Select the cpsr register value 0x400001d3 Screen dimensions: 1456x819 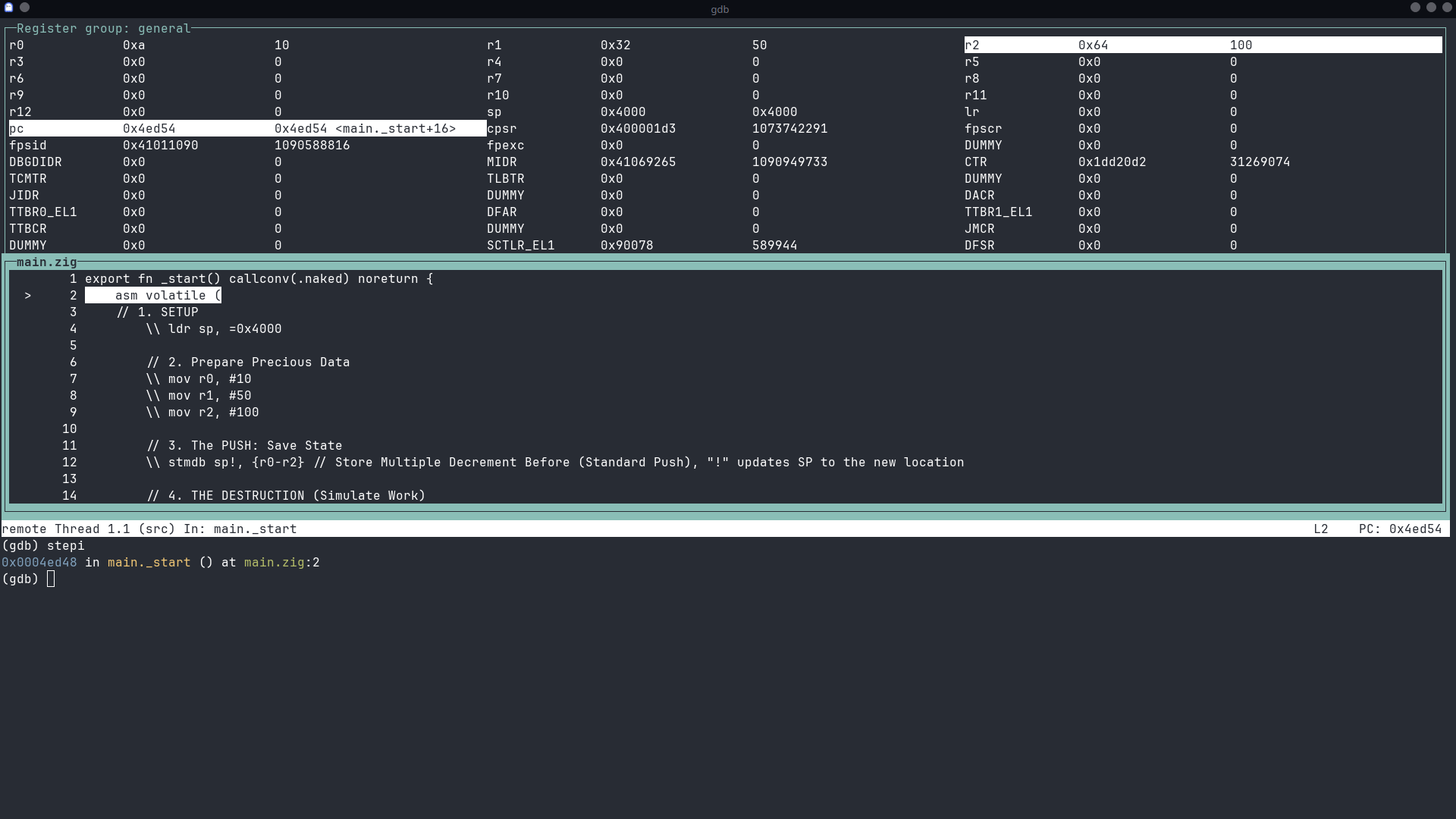(638, 128)
